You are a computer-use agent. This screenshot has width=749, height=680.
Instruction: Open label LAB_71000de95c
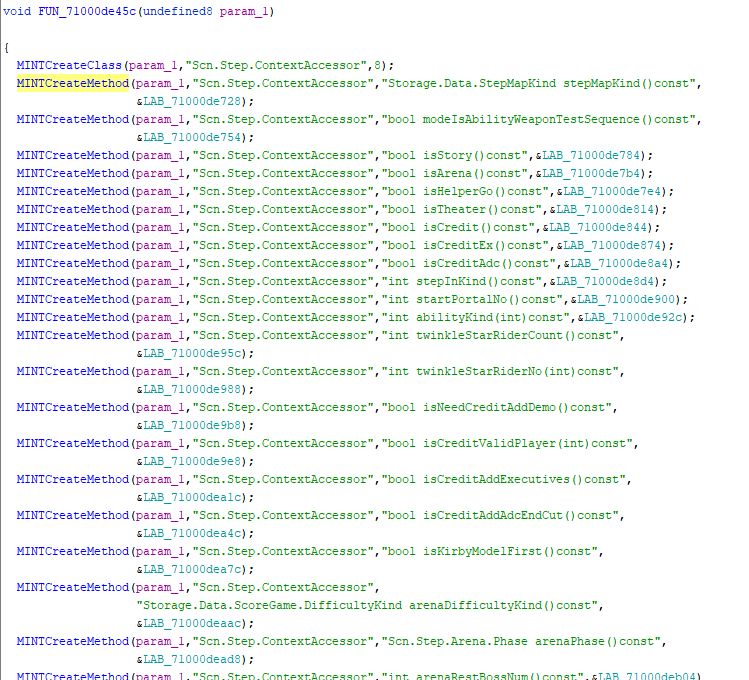click(192, 353)
